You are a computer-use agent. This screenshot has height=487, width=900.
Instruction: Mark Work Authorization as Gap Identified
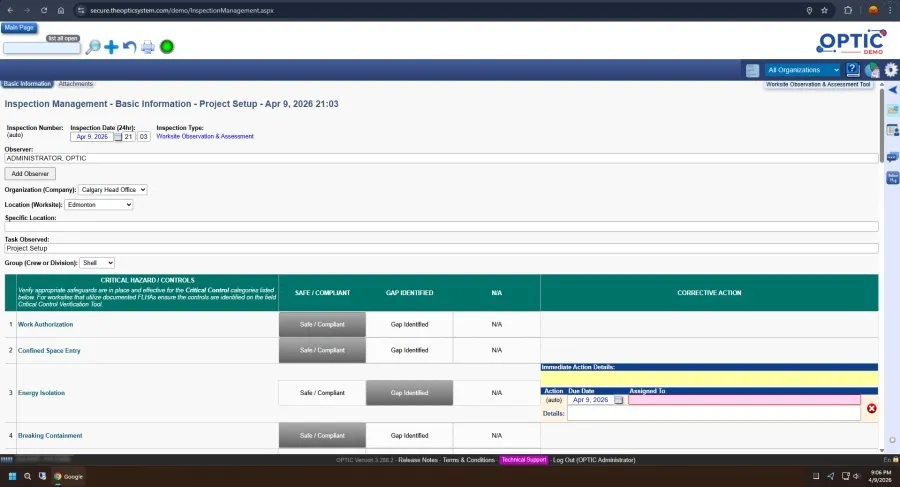tap(409, 324)
